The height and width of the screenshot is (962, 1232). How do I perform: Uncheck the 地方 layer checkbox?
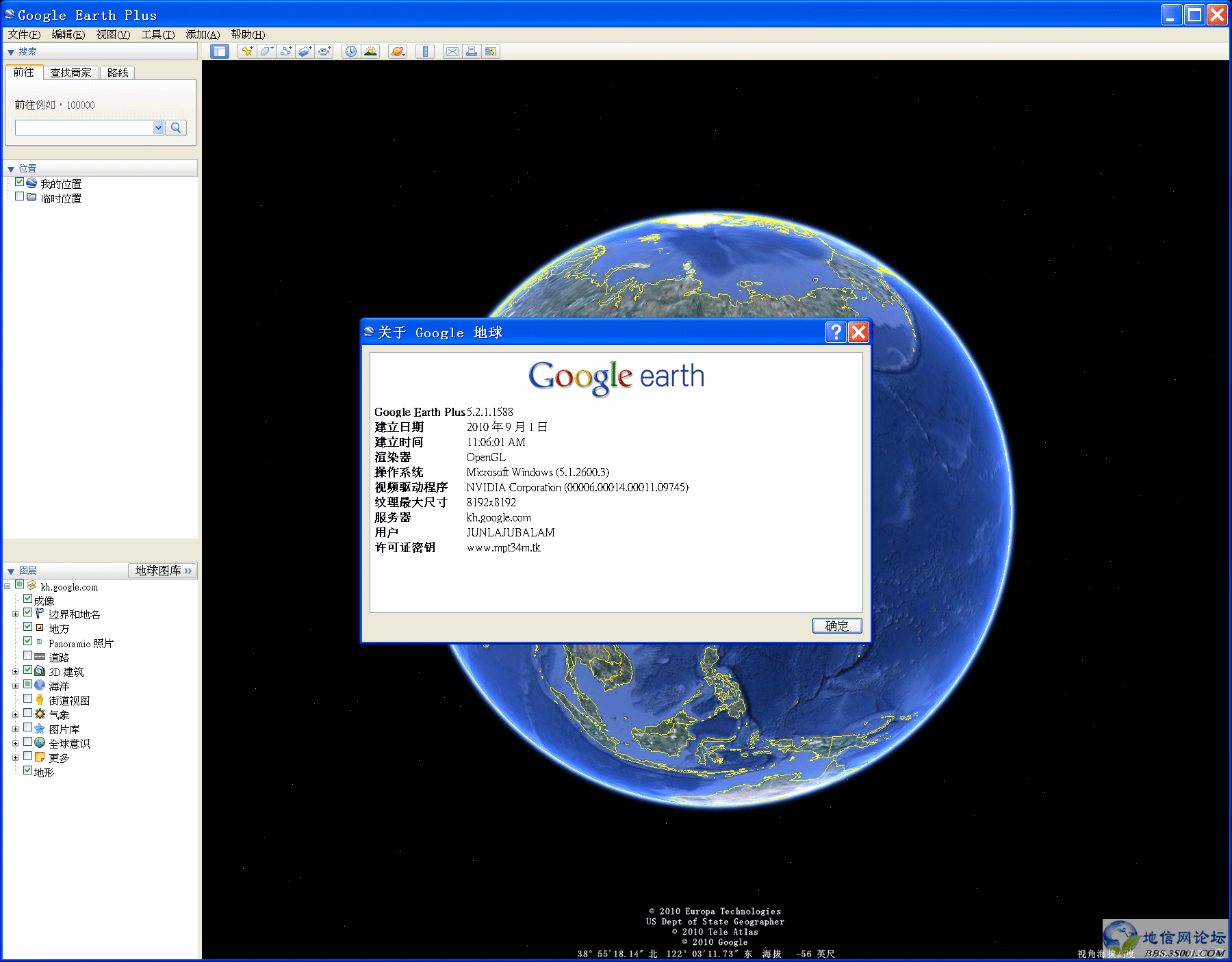[x=28, y=627]
